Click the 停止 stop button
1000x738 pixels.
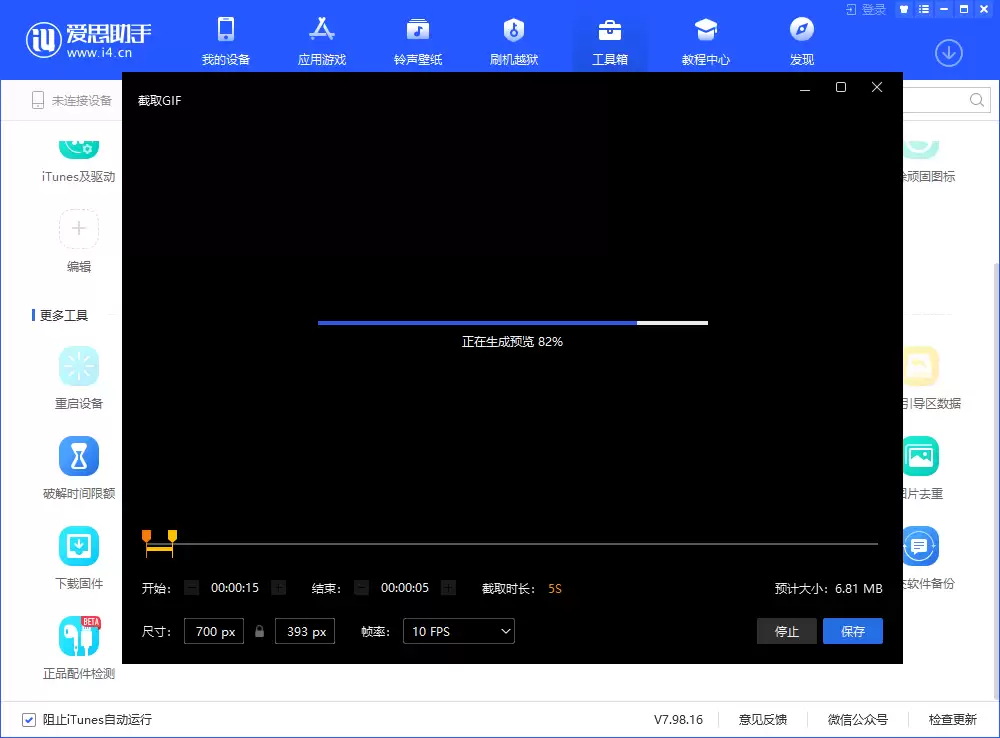click(786, 631)
